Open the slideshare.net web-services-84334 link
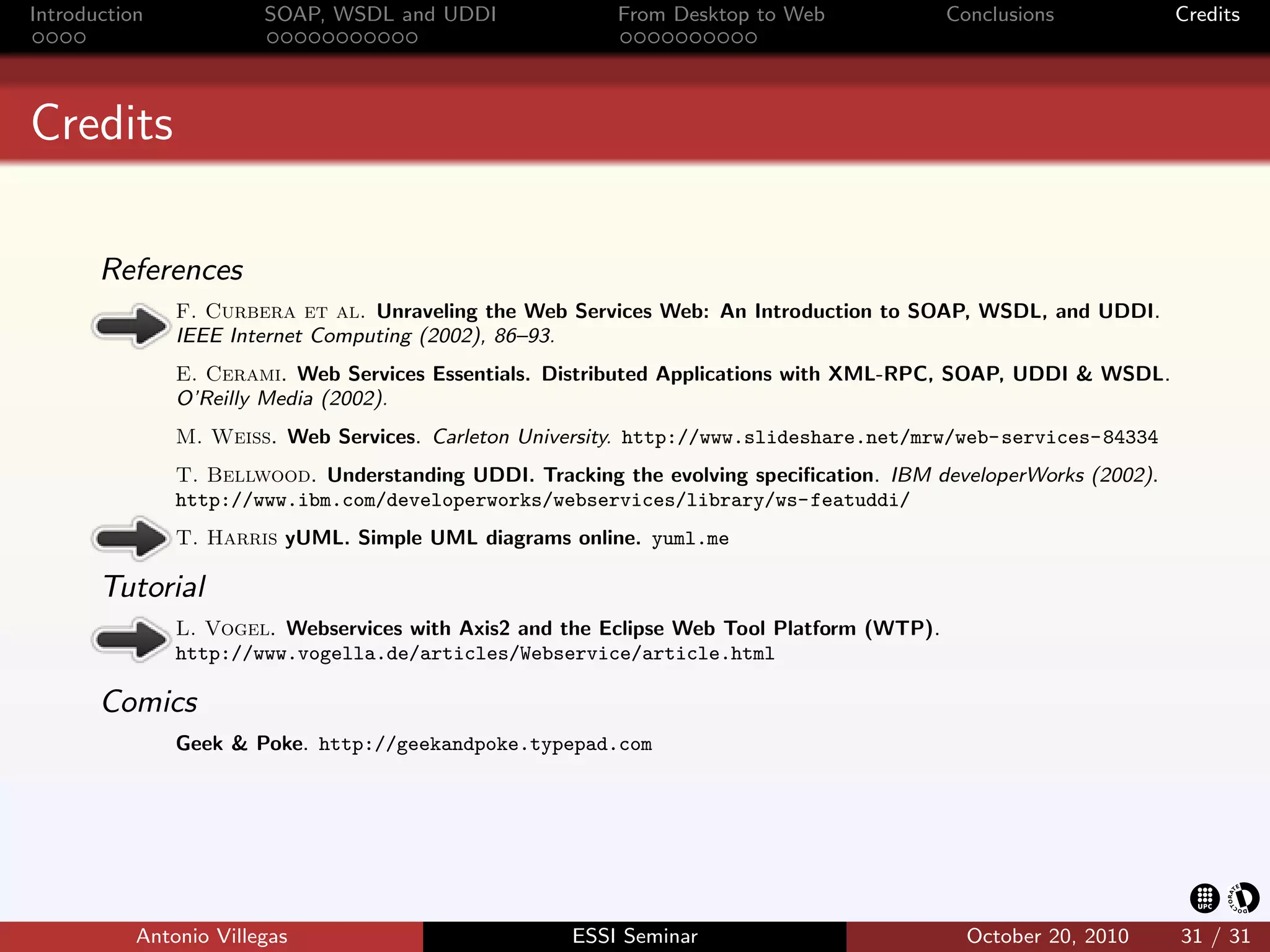1270x952 pixels. click(x=889, y=438)
